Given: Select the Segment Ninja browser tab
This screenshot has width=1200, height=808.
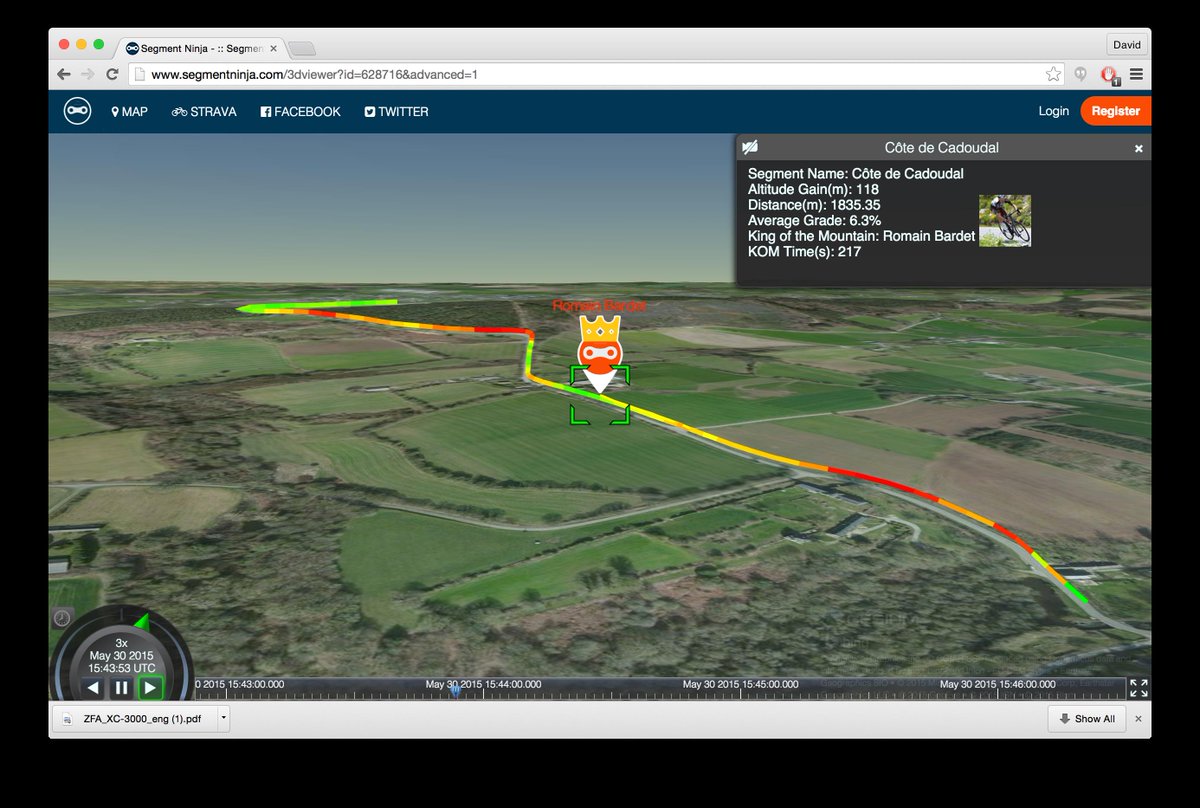Looking at the screenshot, I should click(202, 48).
